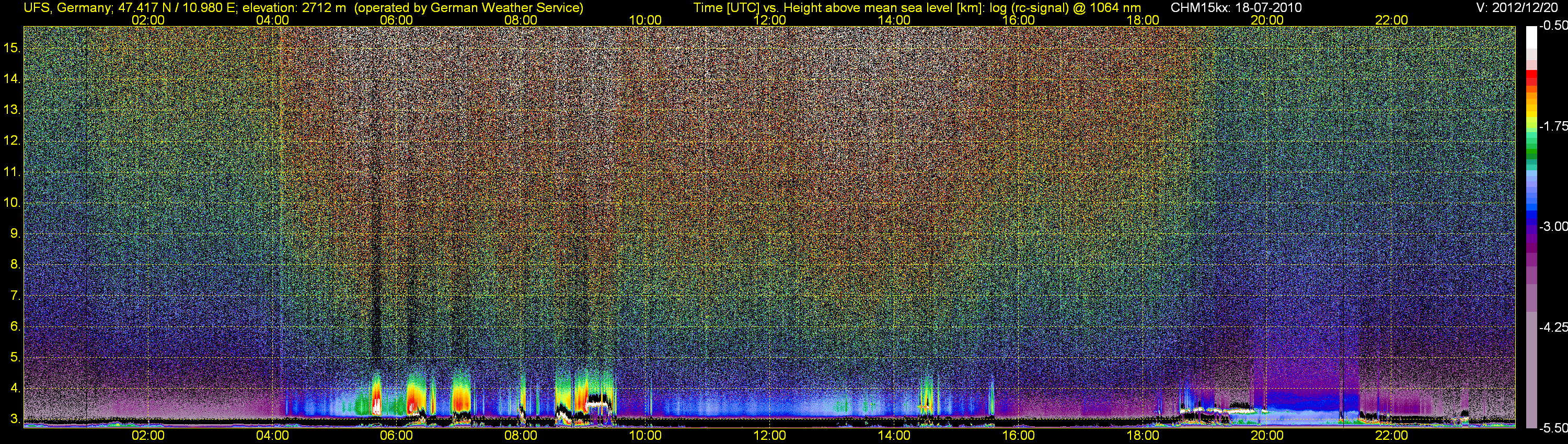Image resolution: width=1568 pixels, height=444 pixels.
Task: Click the 14:00 label on the lower time axis
Action: pos(894,436)
